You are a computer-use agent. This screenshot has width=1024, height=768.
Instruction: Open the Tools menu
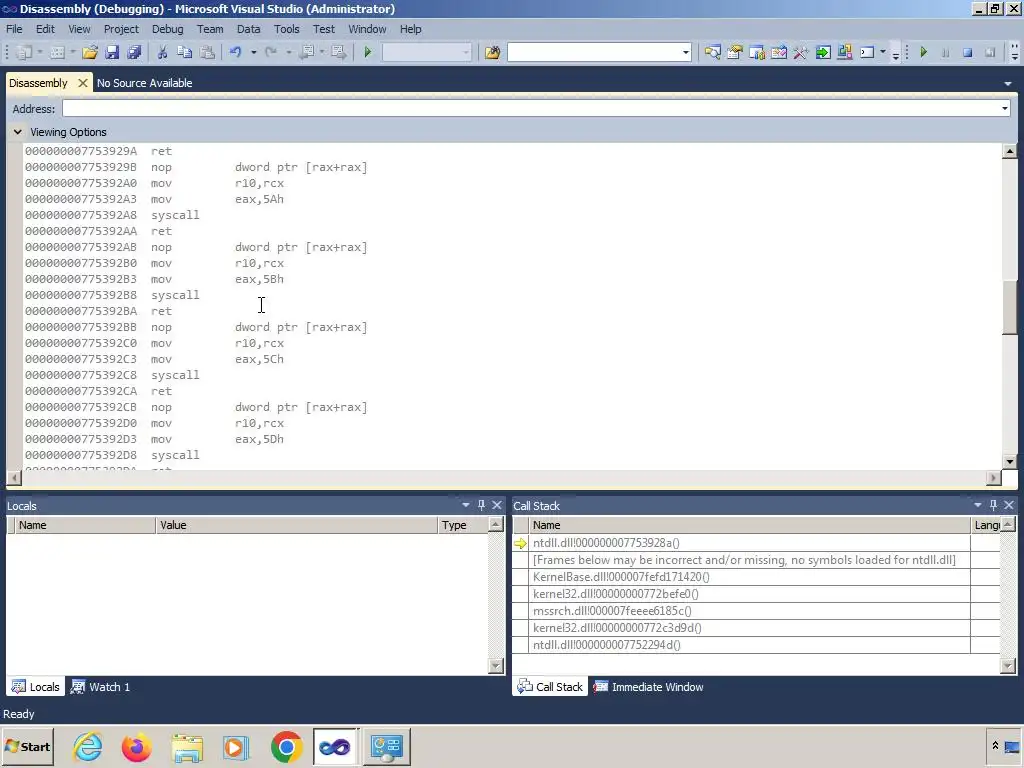(287, 29)
